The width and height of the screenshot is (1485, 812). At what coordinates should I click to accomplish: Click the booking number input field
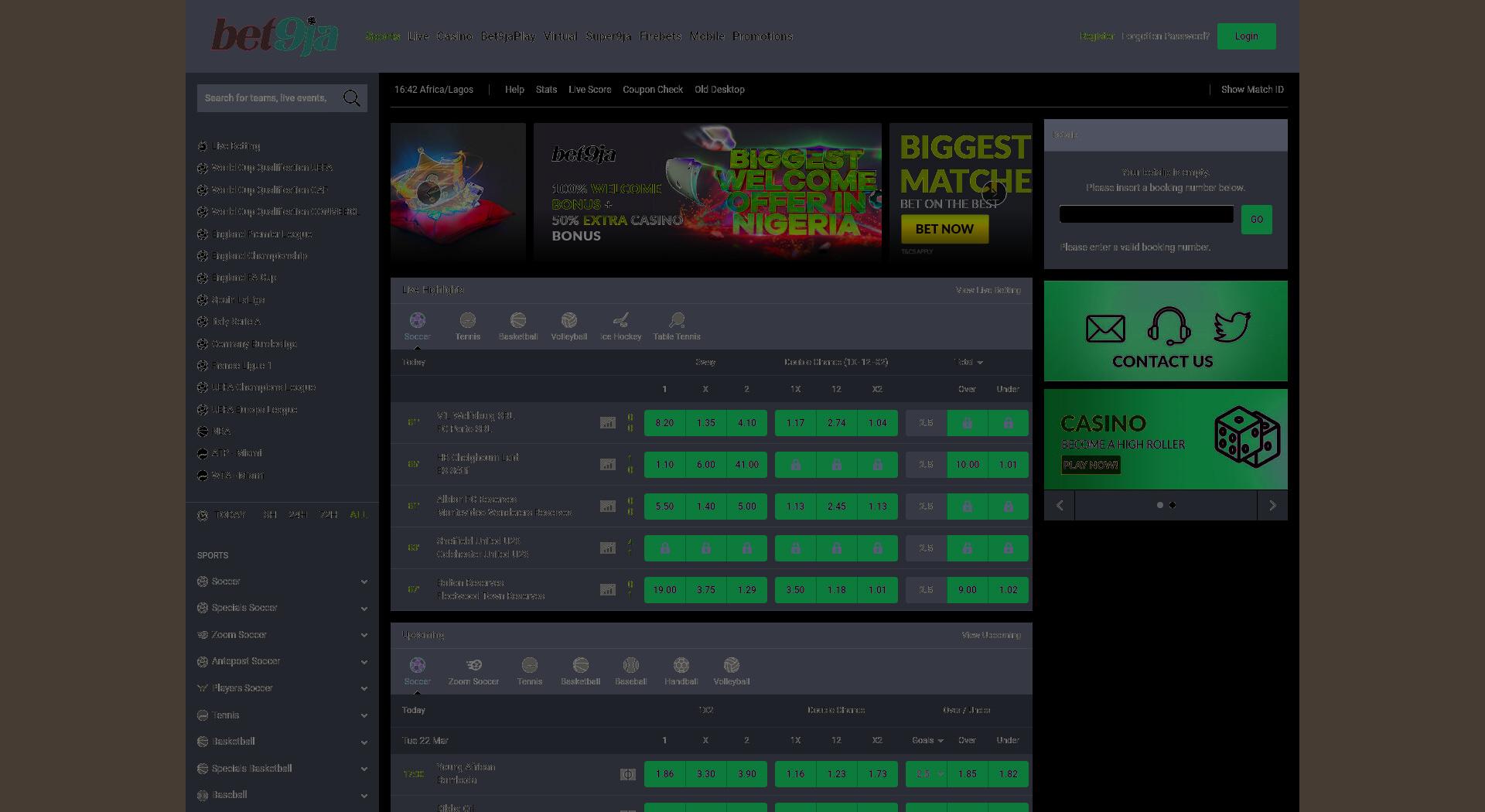tap(1146, 214)
